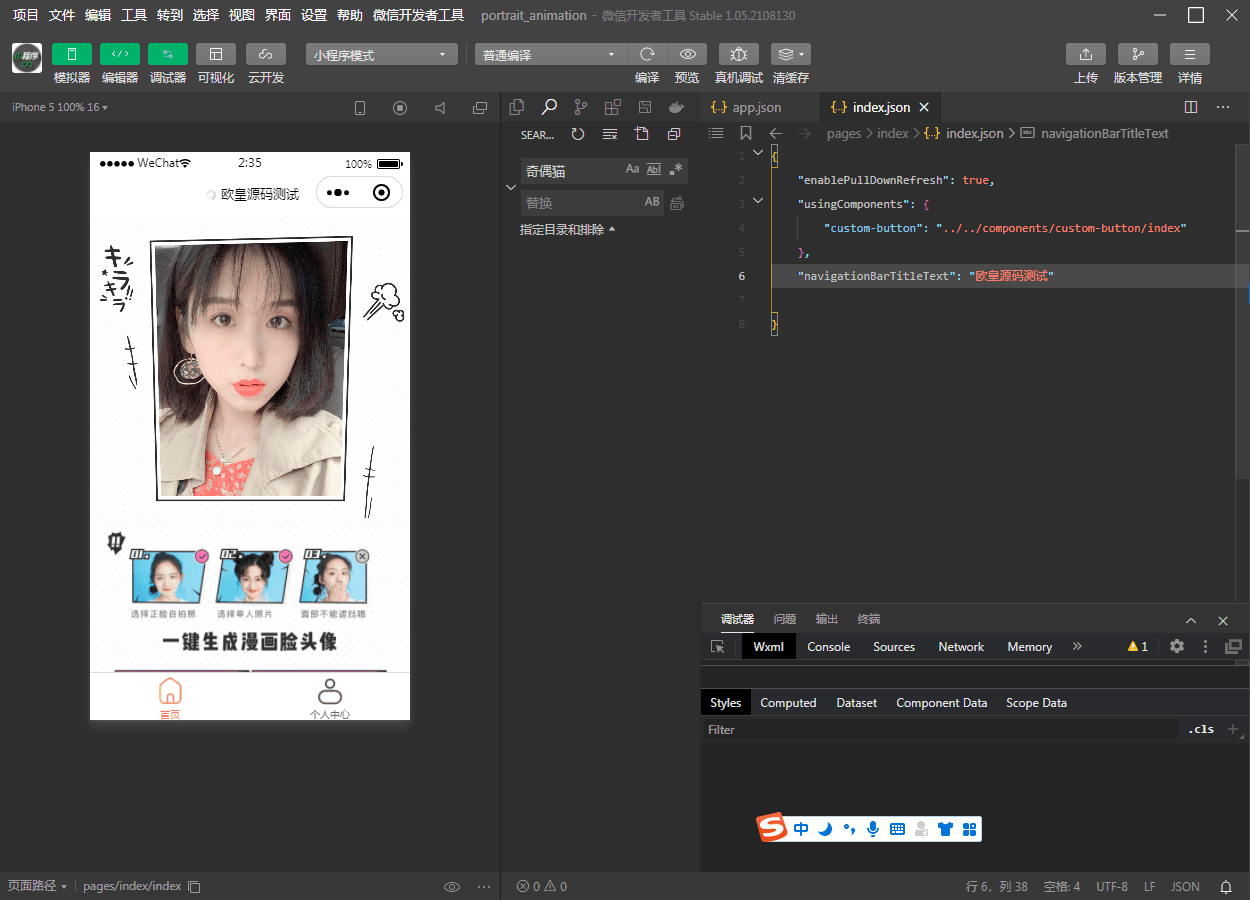The height and width of the screenshot is (900, 1250).
Task: Click the 个人中心 tab in simulator
Action: tap(329, 698)
